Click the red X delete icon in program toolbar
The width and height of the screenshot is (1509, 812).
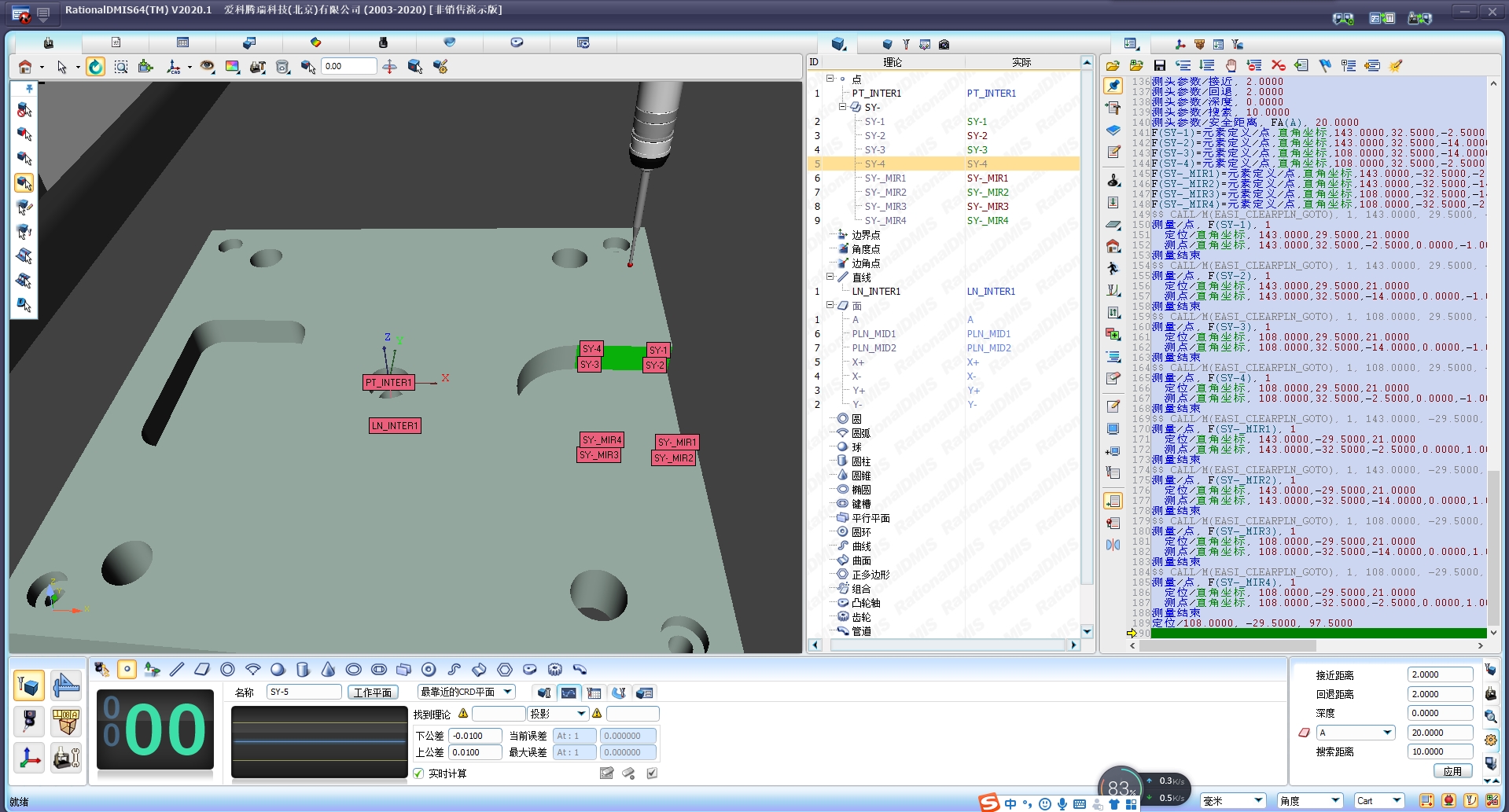[x=1278, y=66]
